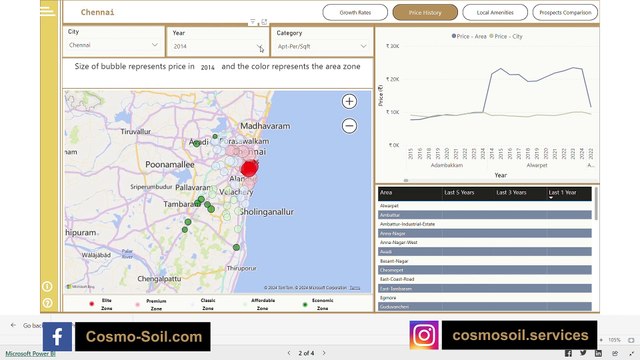Click the info icon in sidebar
The width and height of the screenshot is (640, 360).
[x=47, y=287]
